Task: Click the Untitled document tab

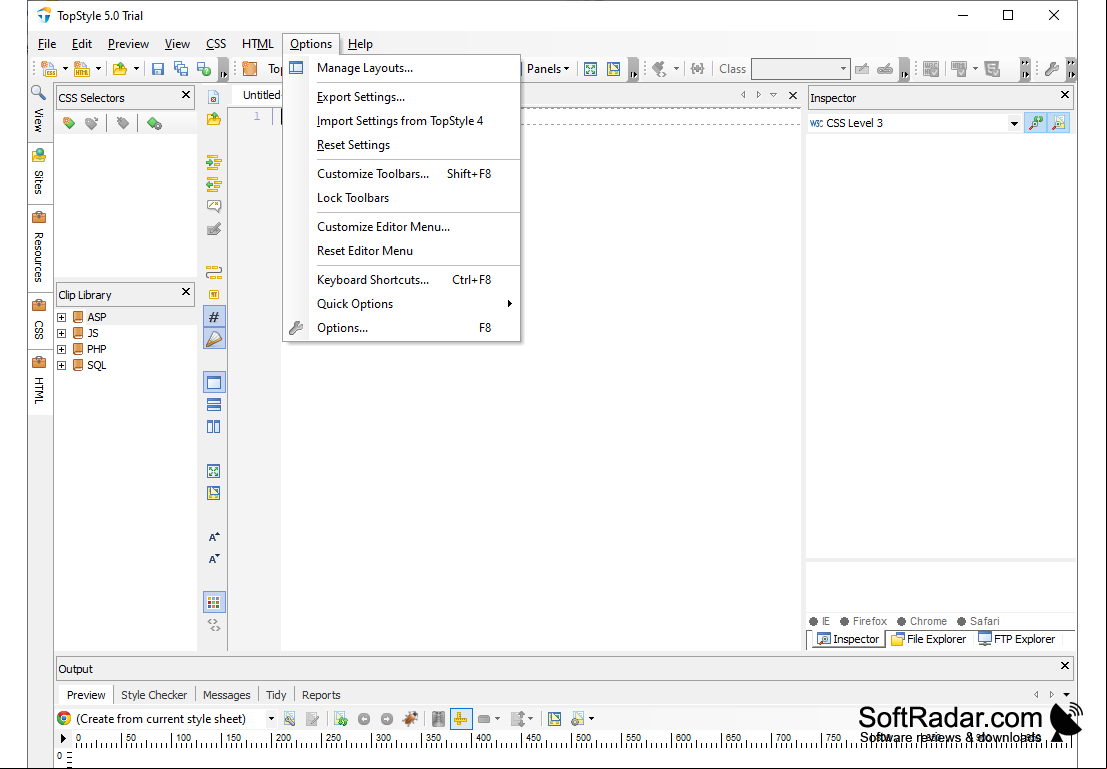Action: click(261, 95)
